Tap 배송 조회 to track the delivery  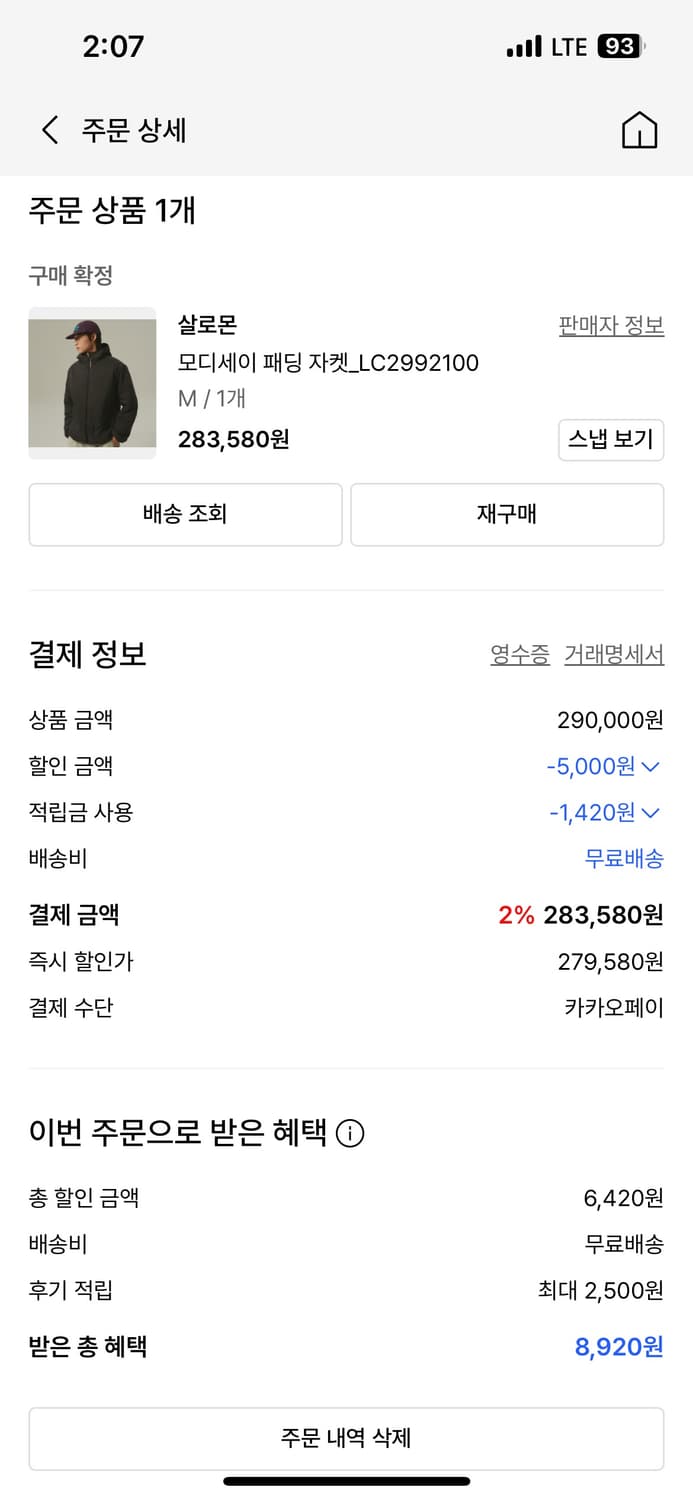coord(185,515)
